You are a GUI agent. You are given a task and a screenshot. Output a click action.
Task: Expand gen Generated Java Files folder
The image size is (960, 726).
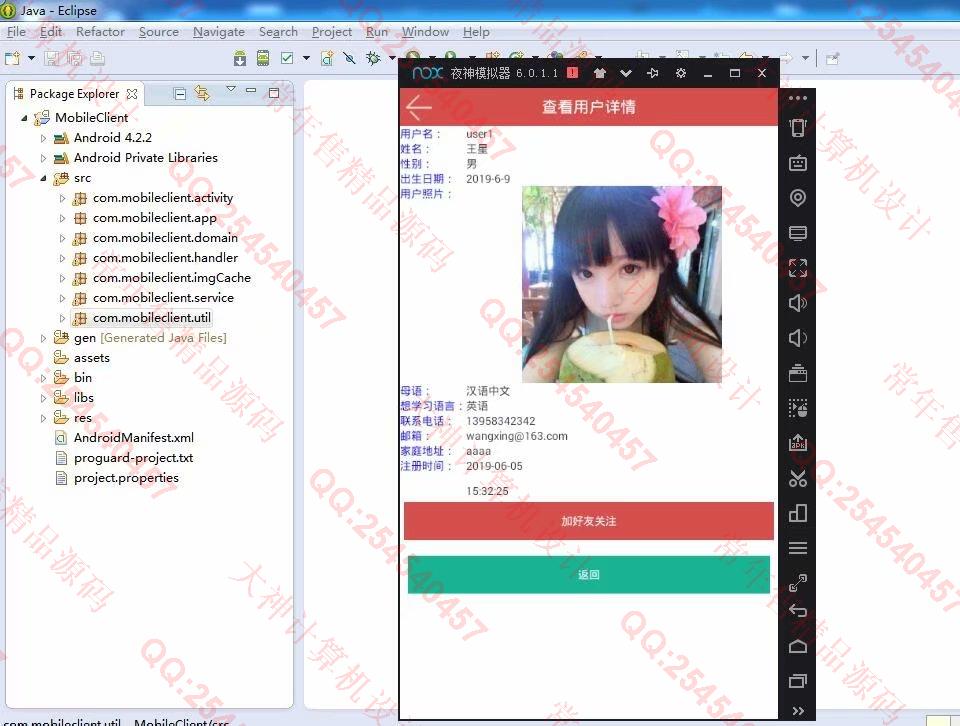[x=43, y=338]
